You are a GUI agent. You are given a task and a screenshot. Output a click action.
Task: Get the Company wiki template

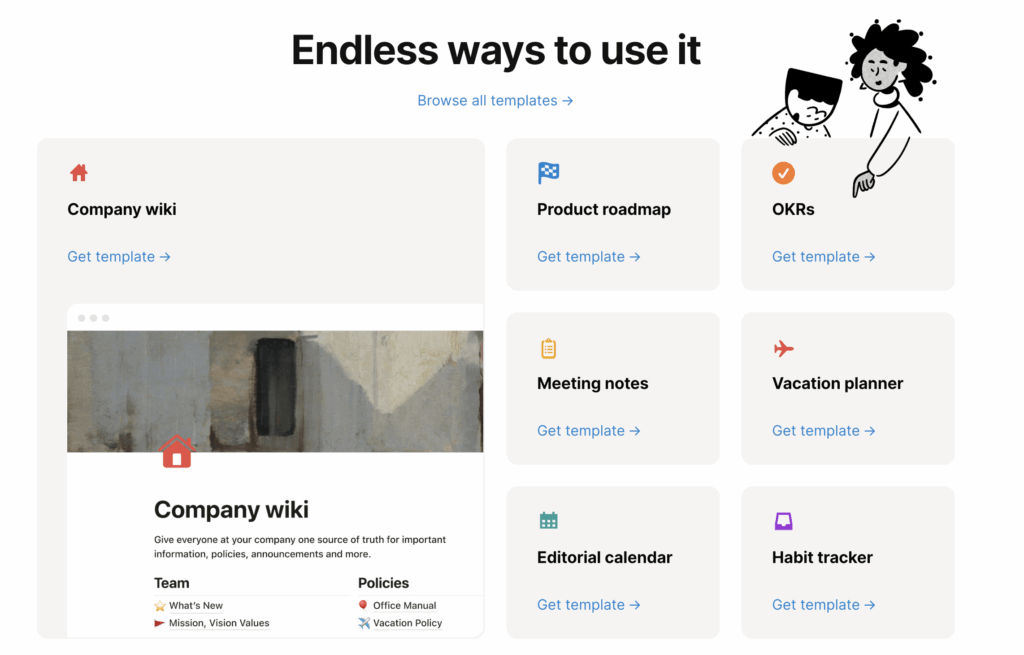[x=118, y=256]
